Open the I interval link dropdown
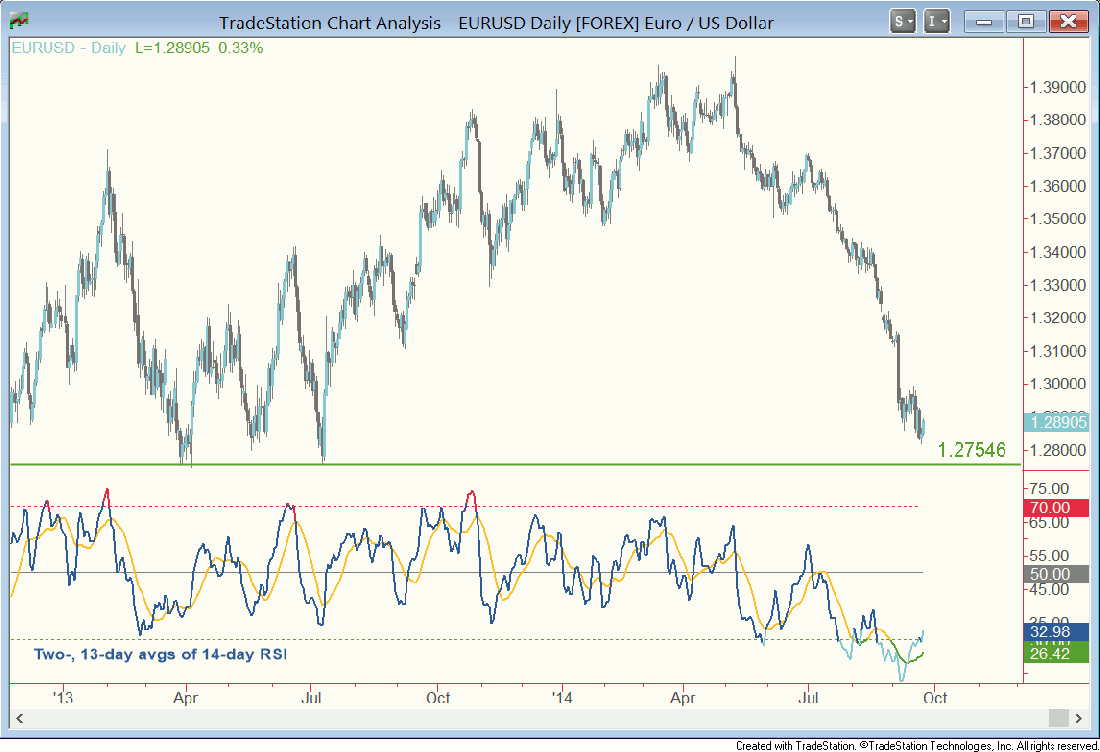The height and width of the screenshot is (752, 1100). click(x=937, y=21)
